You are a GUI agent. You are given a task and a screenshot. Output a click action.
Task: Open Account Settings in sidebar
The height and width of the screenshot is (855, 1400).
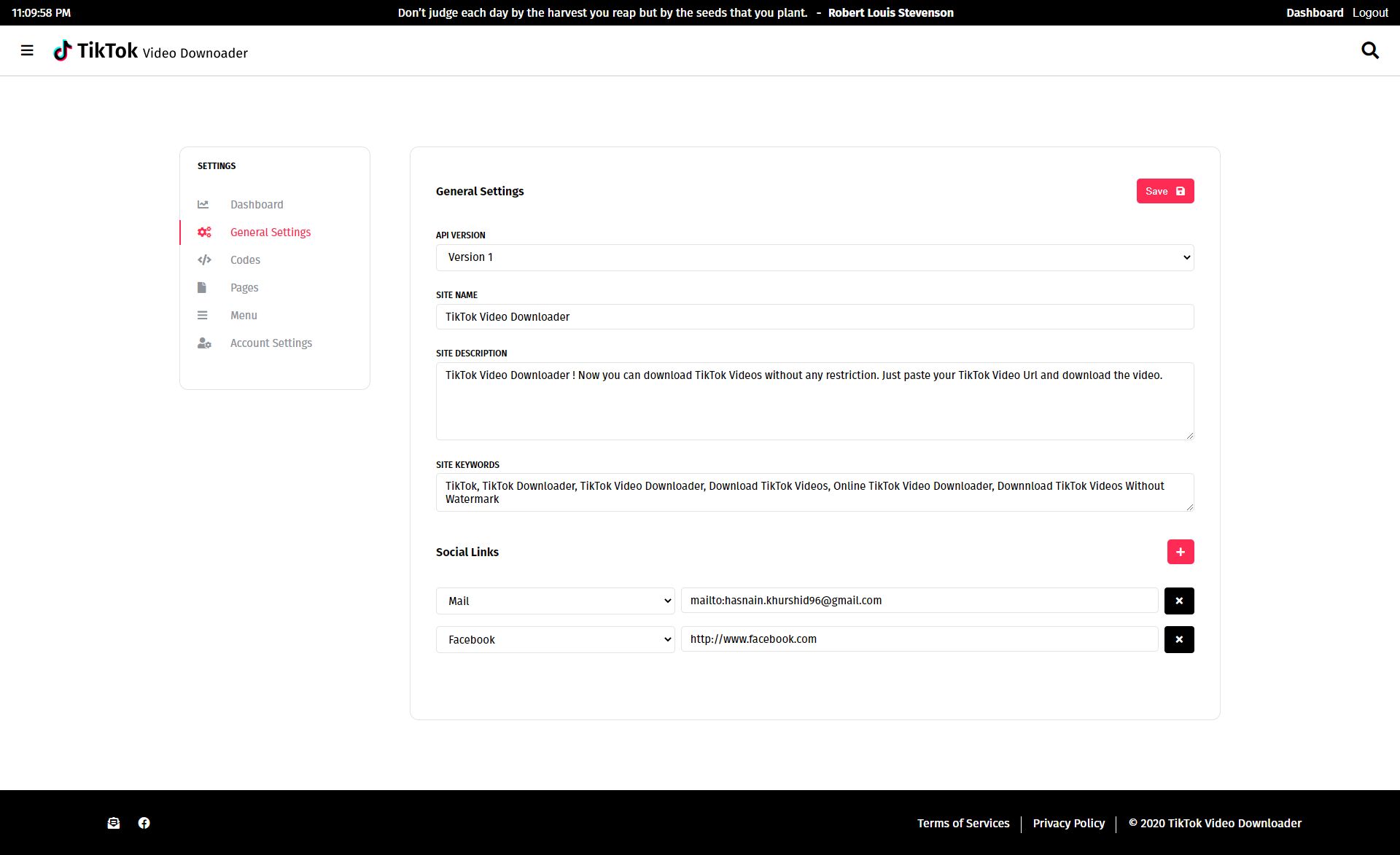click(x=271, y=343)
